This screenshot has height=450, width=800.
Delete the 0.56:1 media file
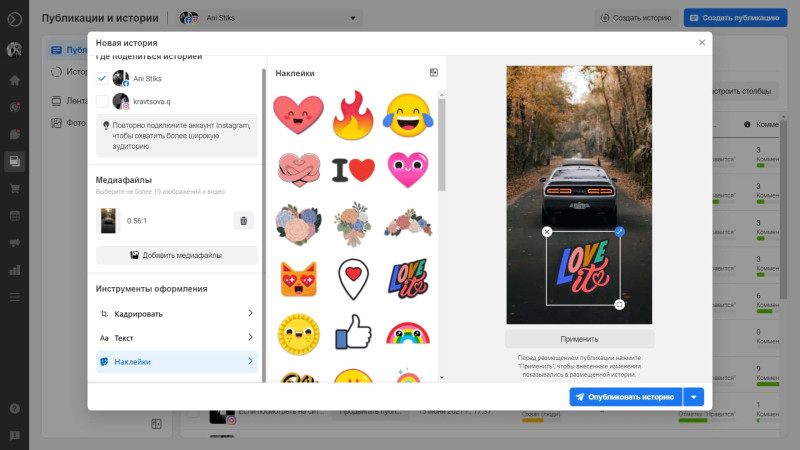[243, 221]
